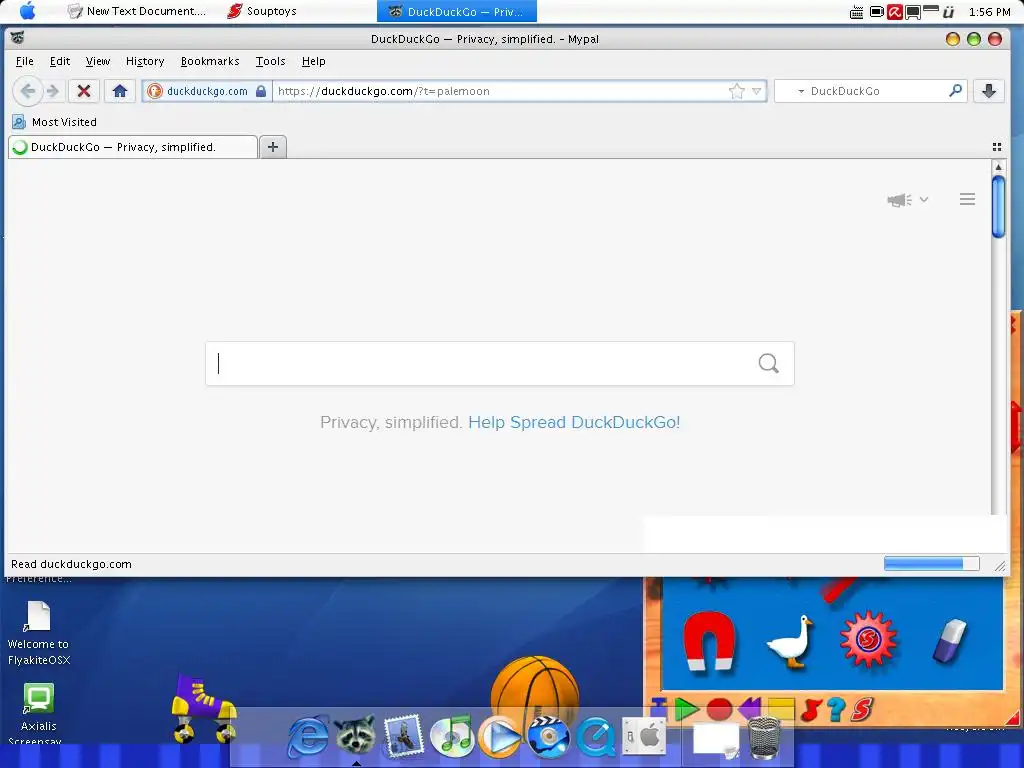Click the Forward arrow in Mypal toolbar
Viewport: 1024px width, 768px height.
coord(53,91)
